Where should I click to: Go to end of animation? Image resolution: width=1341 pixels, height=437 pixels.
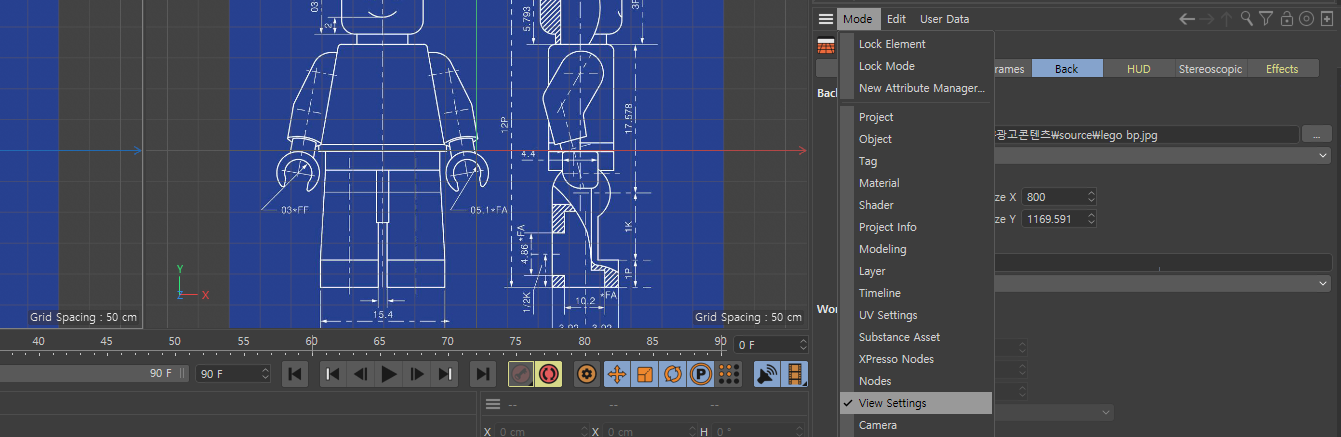click(483, 374)
